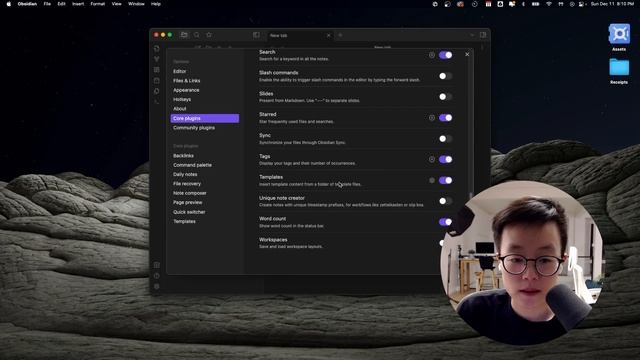640x360 pixels.
Task: Open the View menu
Action: pos(117,4)
